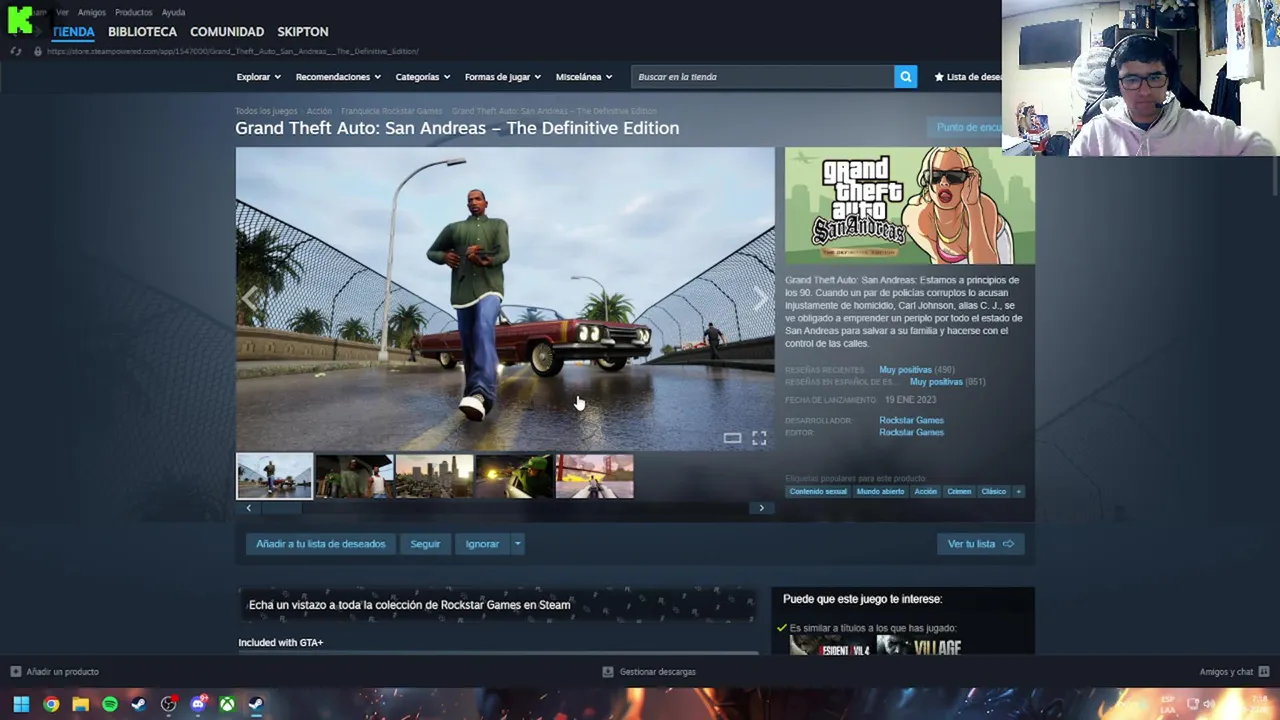The width and height of the screenshot is (1280, 720).
Task: Open the Ayuda menu
Action: coord(173,12)
